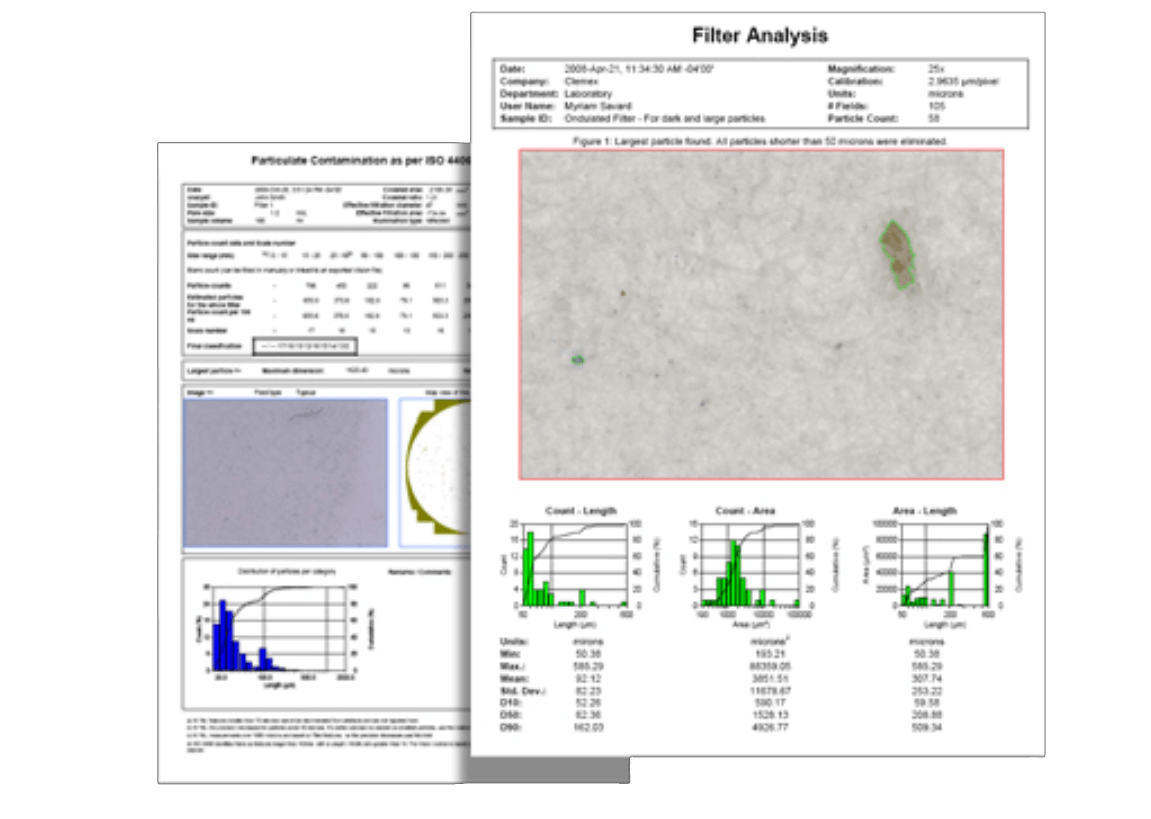Click the Filter Analysis report title

tap(760, 36)
